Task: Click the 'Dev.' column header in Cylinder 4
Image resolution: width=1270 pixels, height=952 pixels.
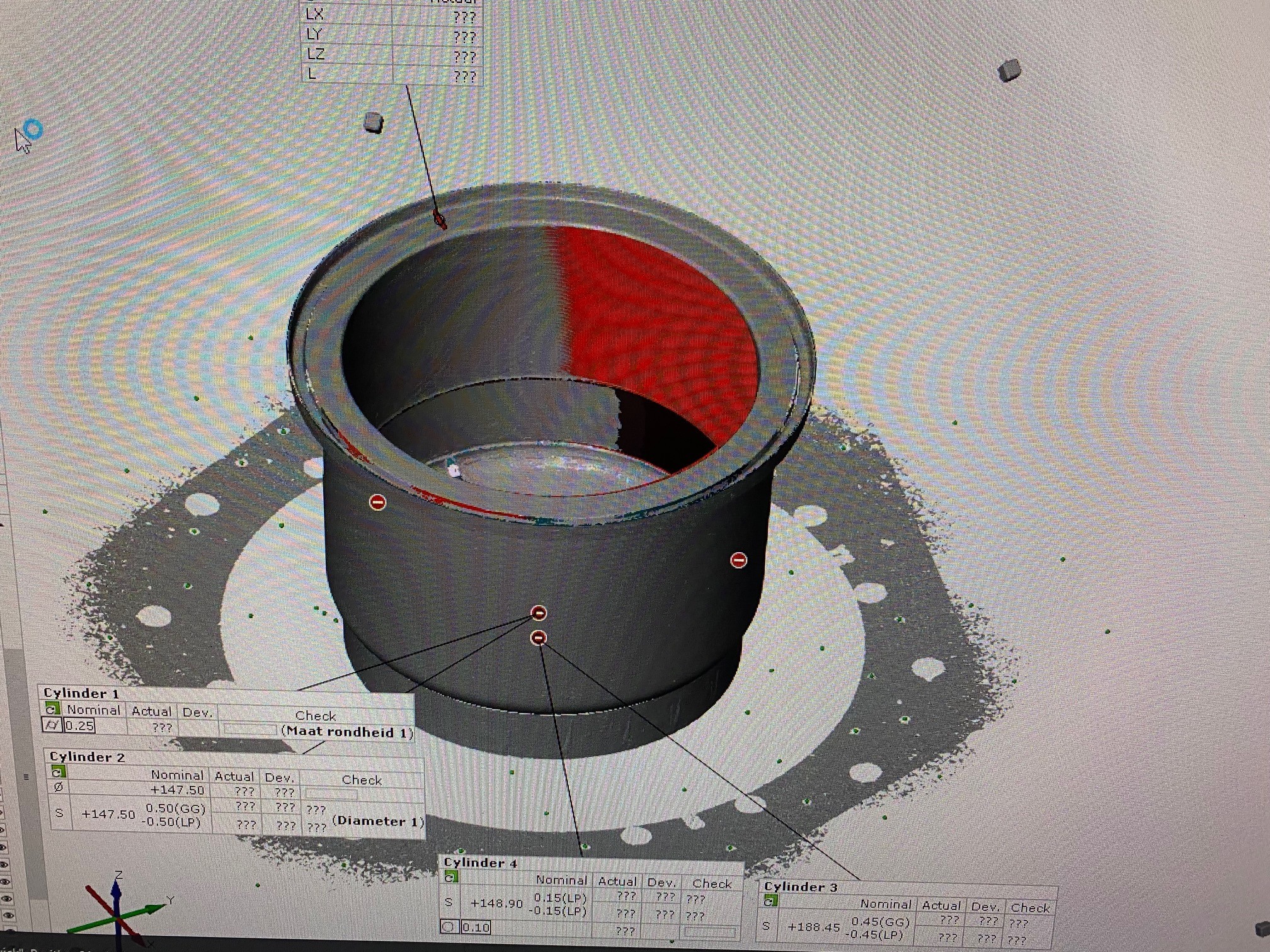Action: [x=661, y=882]
